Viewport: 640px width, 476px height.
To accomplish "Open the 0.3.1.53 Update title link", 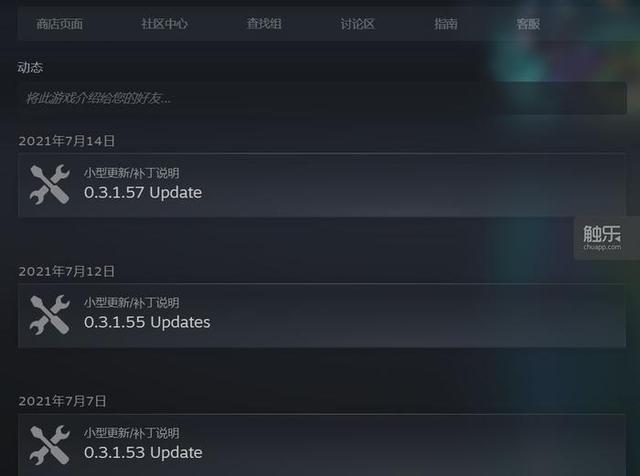I will coord(143,453).
